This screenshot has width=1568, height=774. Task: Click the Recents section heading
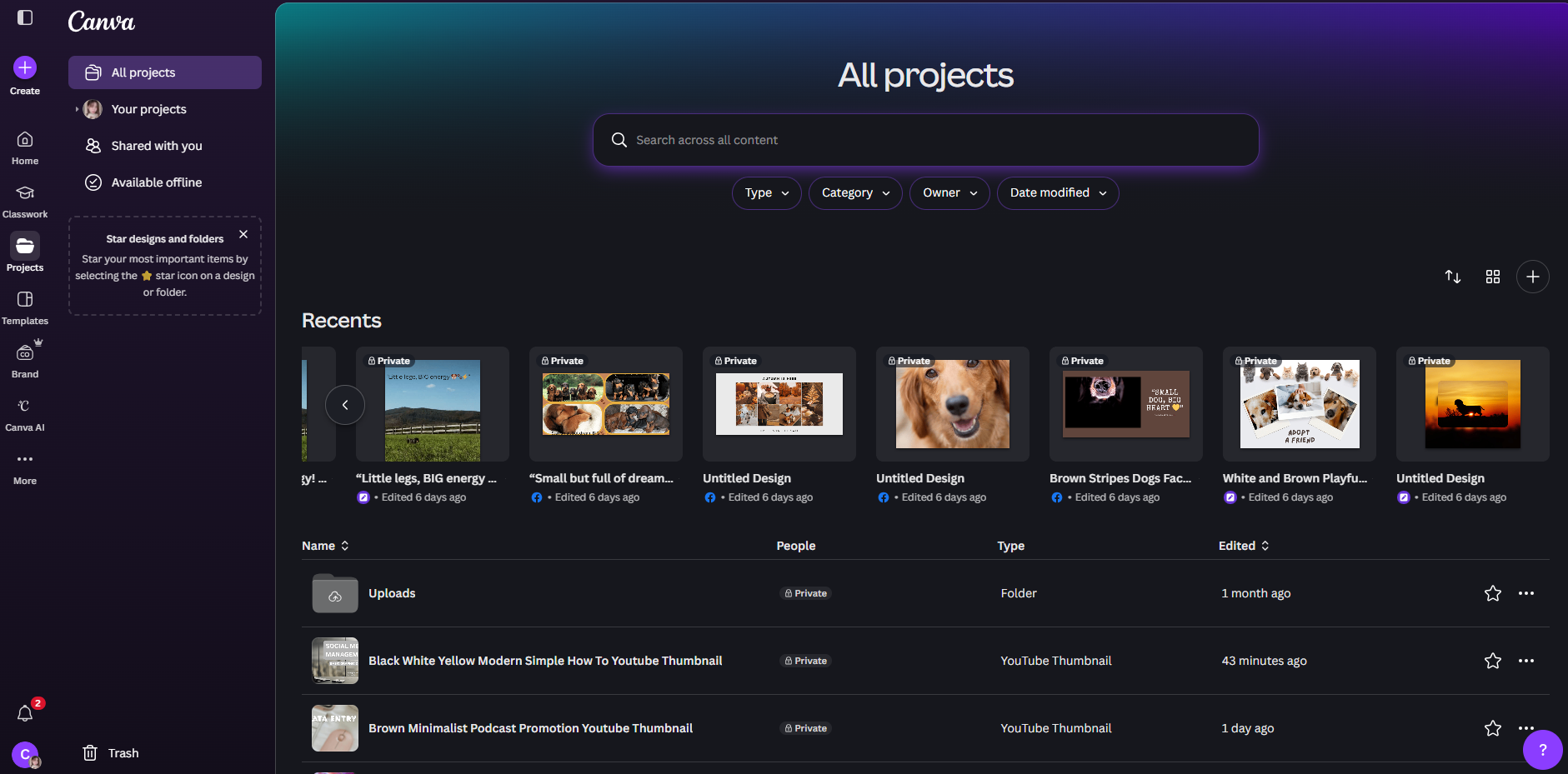click(342, 321)
